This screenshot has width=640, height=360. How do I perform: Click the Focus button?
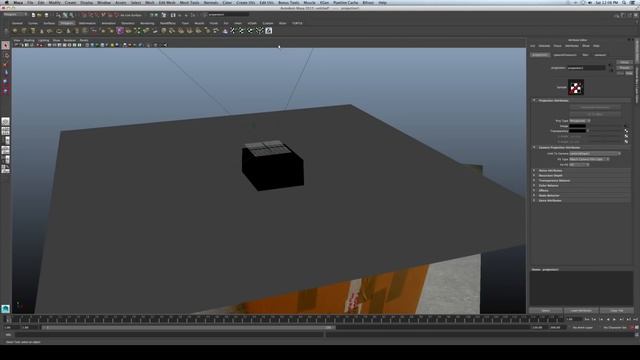coord(624,62)
